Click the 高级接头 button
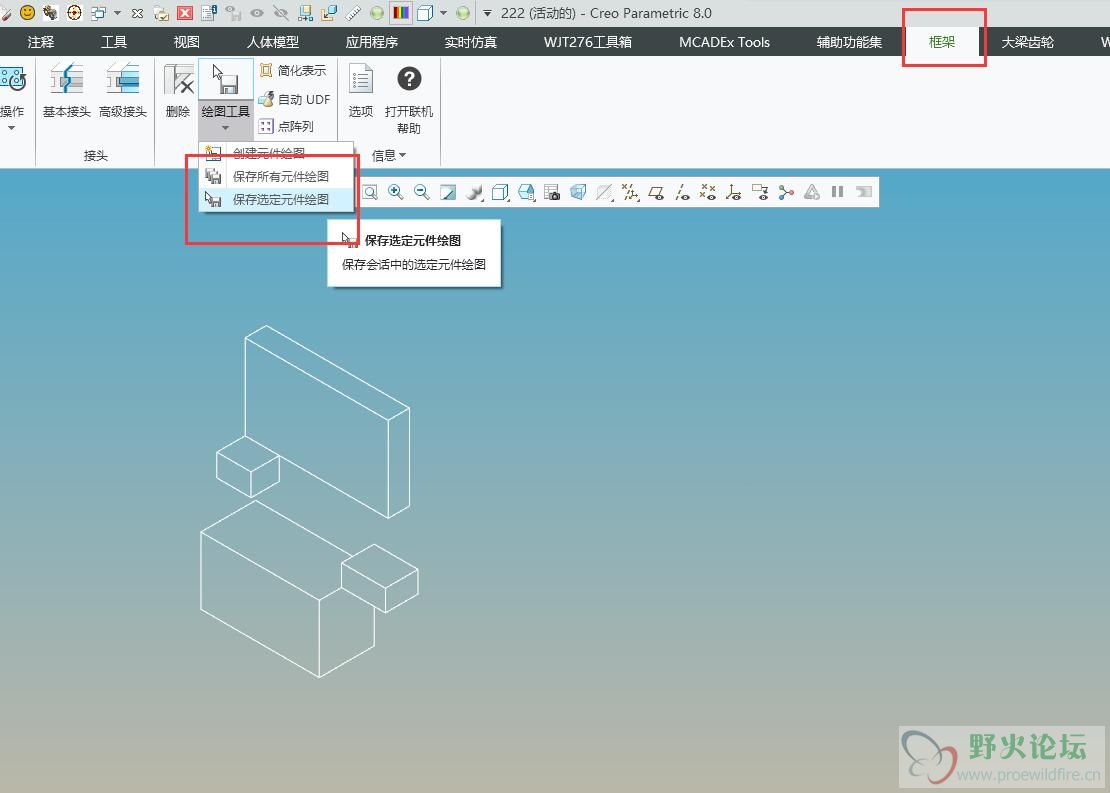Viewport: 1110px width, 793px height. pos(122,91)
